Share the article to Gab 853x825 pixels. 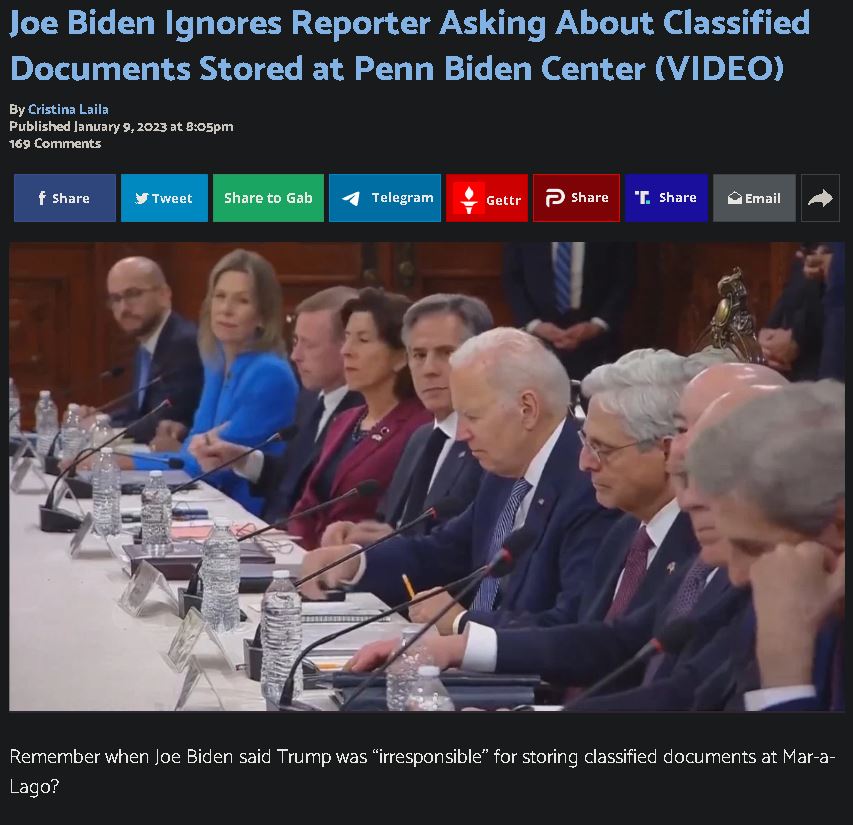pos(268,198)
